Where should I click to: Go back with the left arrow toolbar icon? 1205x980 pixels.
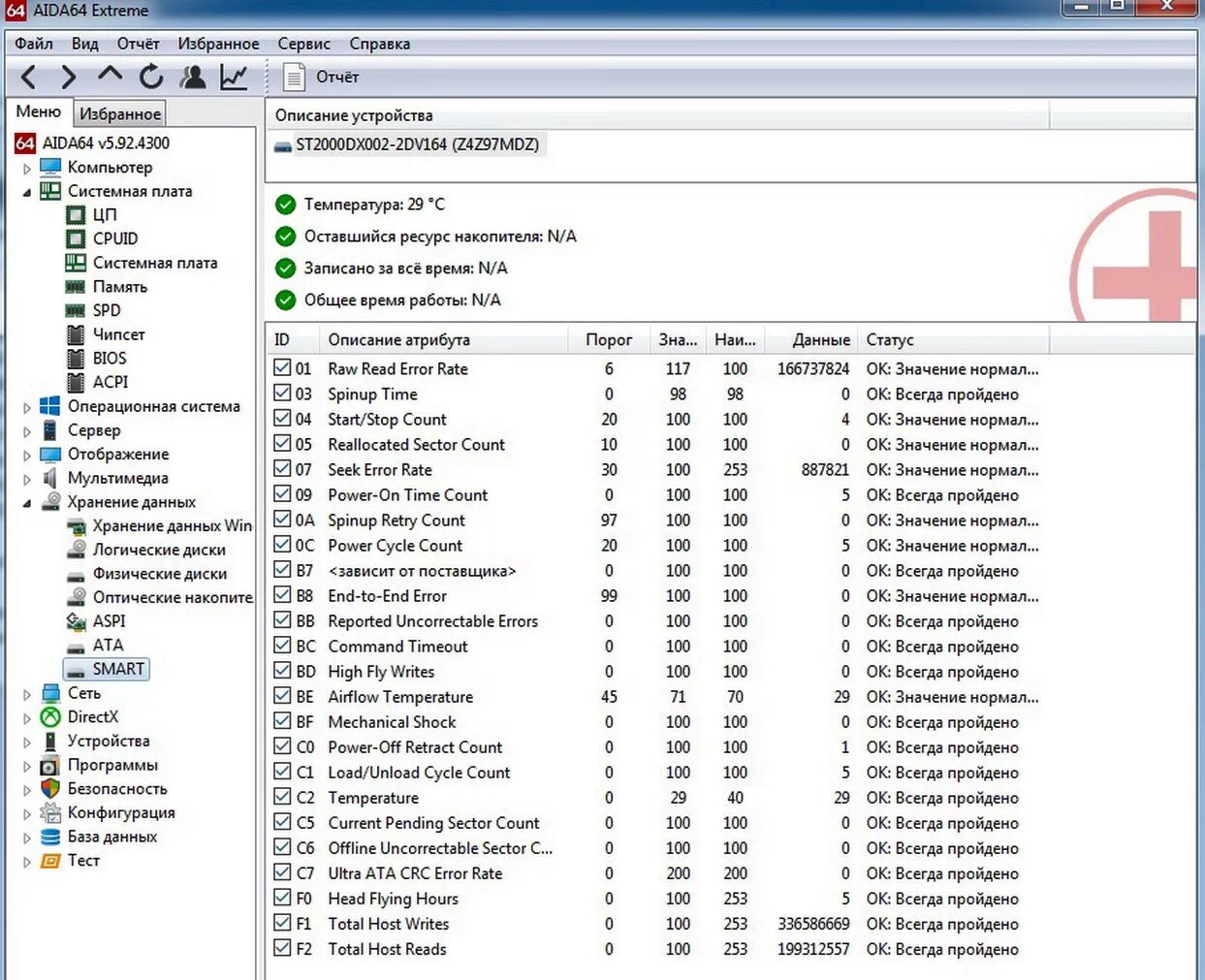pos(29,77)
